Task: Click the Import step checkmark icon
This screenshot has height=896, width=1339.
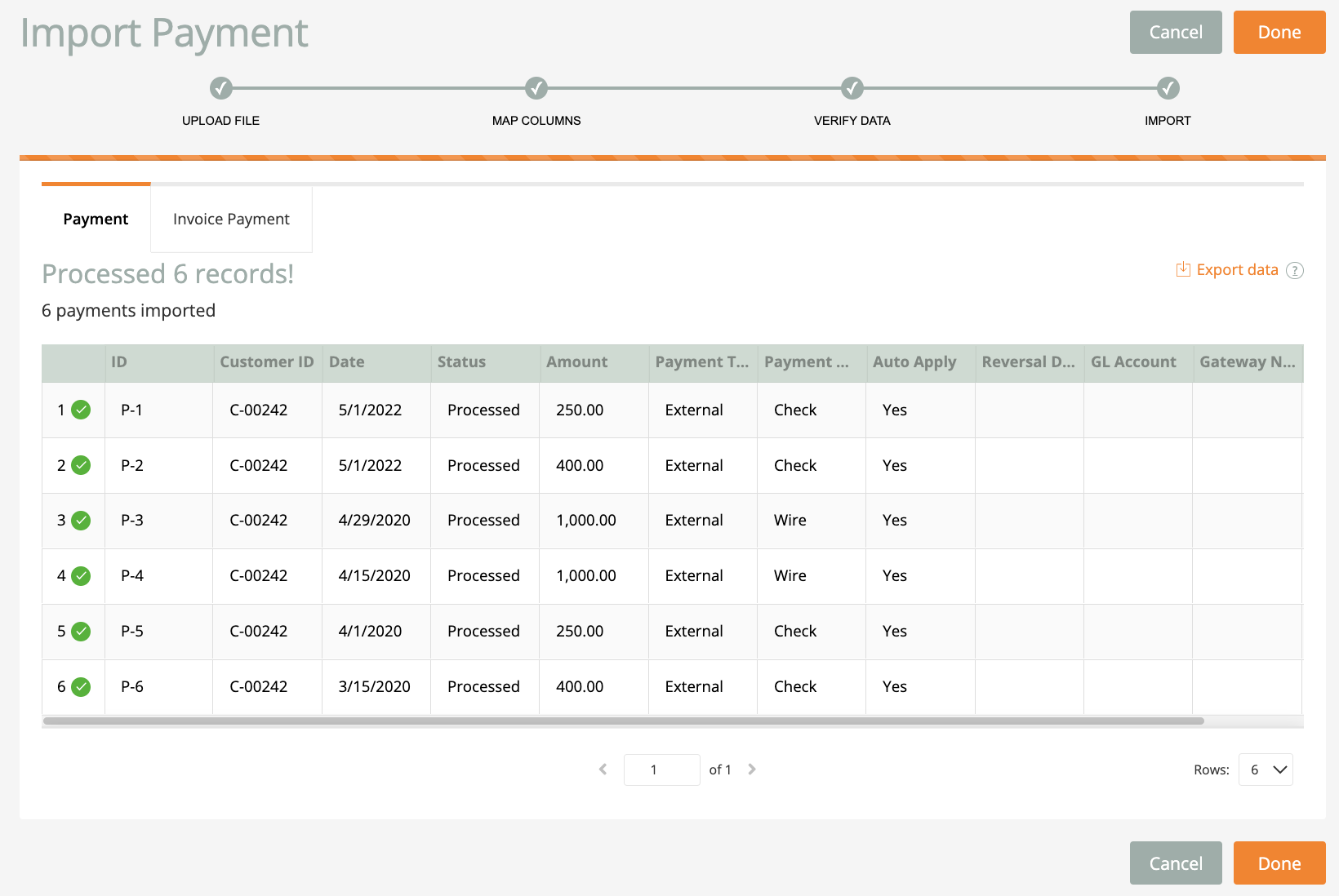Action: pyautogui.click(x=1168, y=88)
